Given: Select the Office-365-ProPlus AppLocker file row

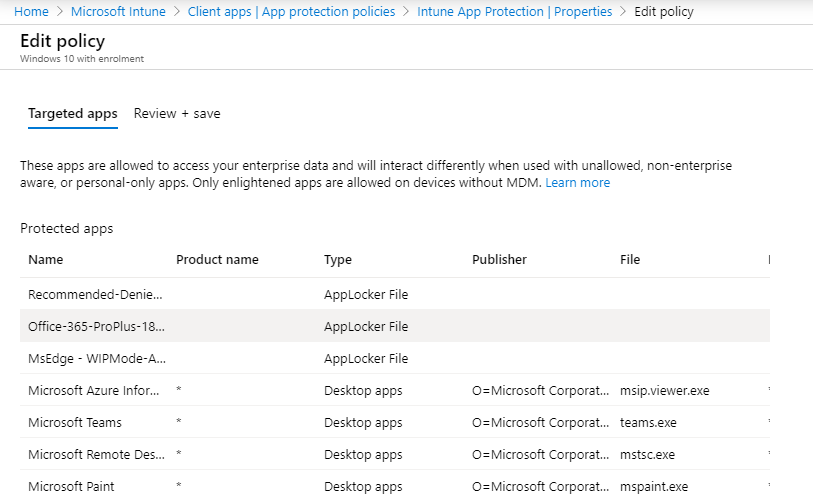Looking at the screenshot, I should point(96,327).
